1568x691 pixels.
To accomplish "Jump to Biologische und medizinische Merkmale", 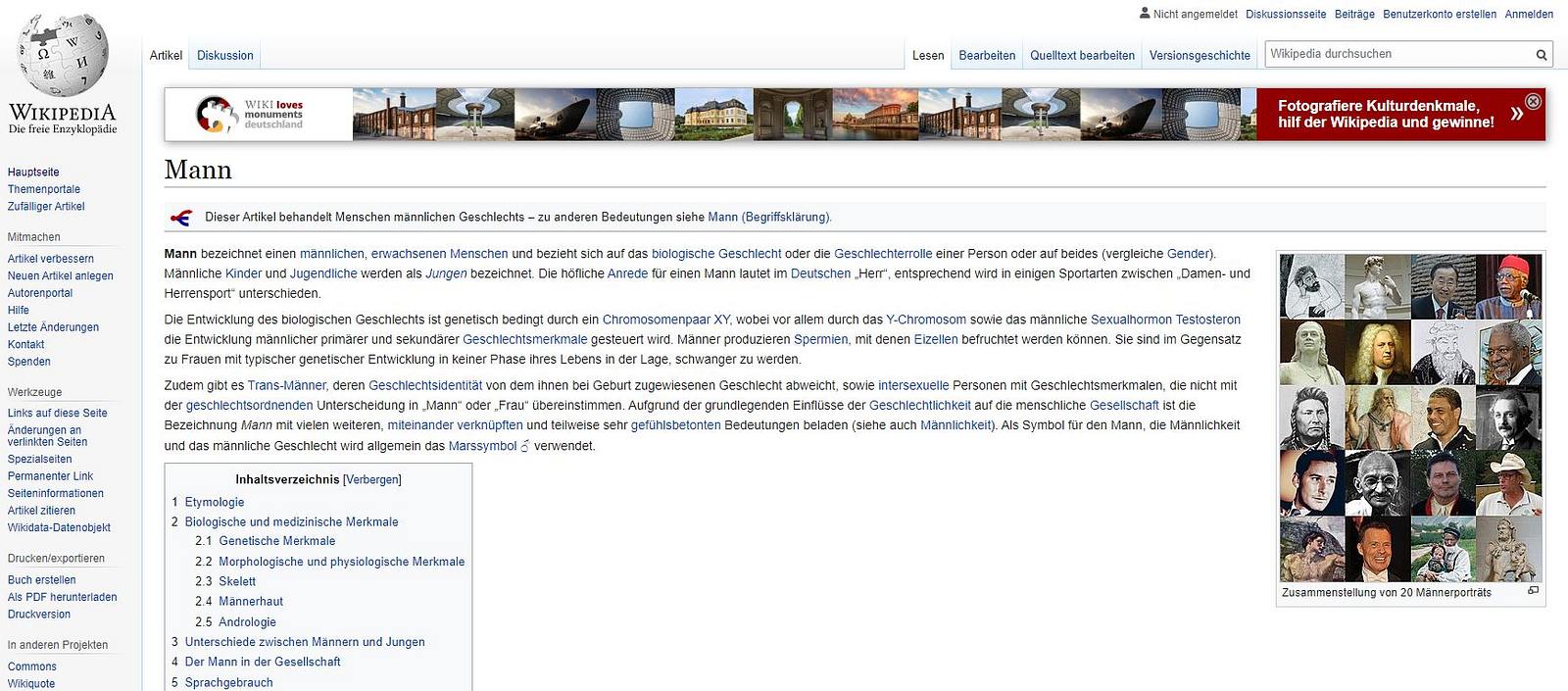I will [x=292, y=522].
